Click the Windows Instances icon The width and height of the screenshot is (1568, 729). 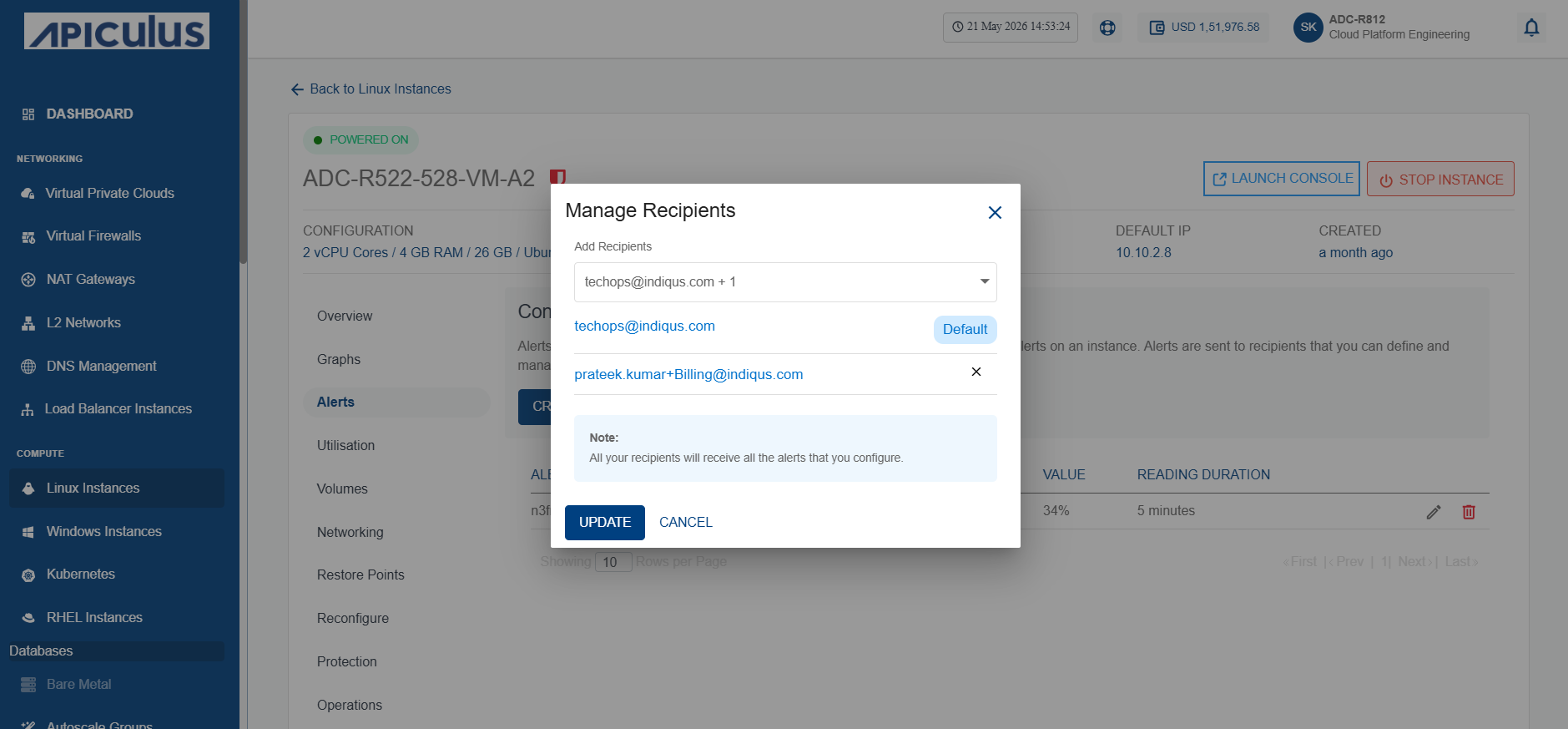pos(28,532)
